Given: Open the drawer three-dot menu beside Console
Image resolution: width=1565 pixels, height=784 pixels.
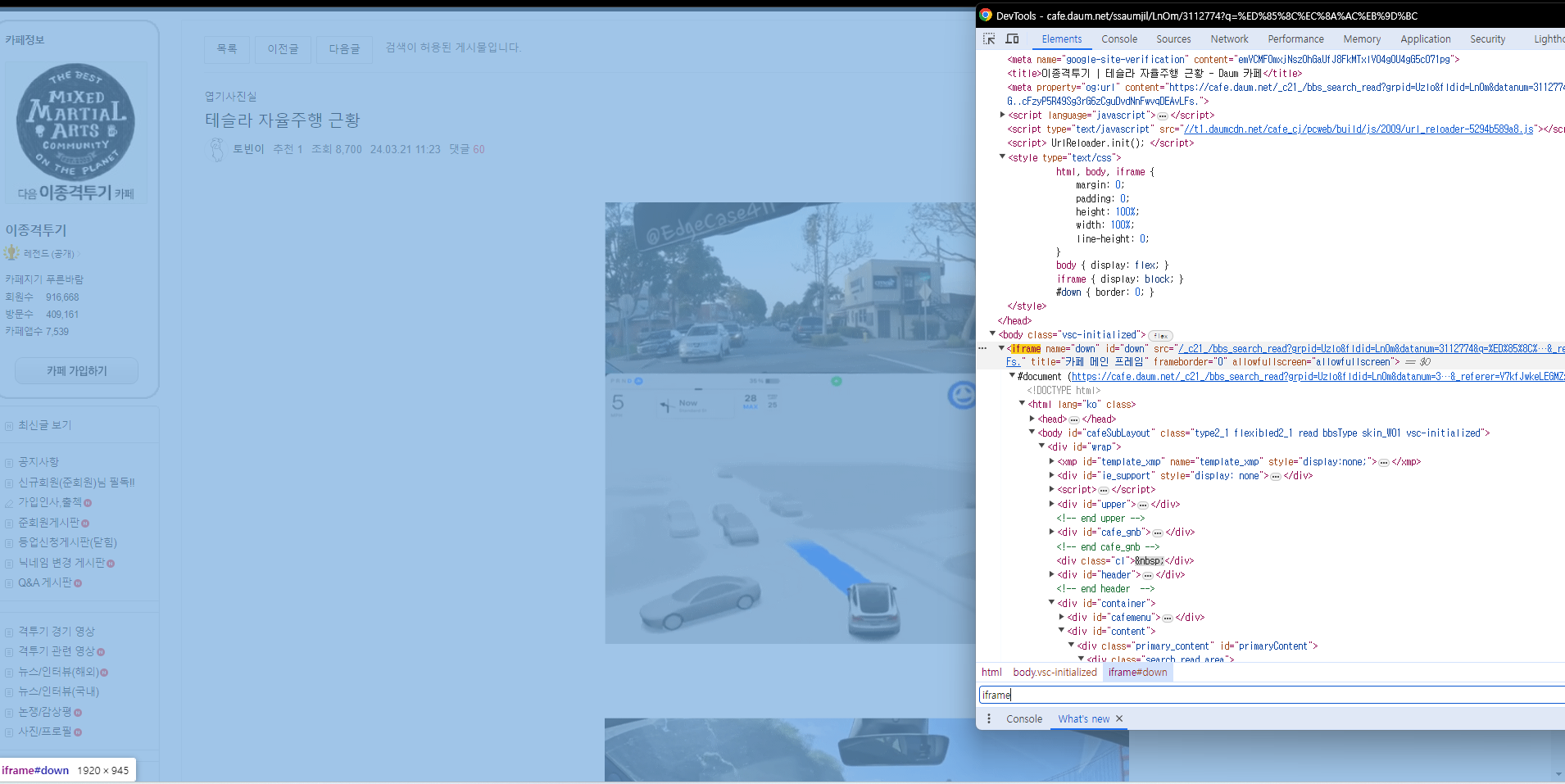Looking at the screenshot, I should [989, 718].
